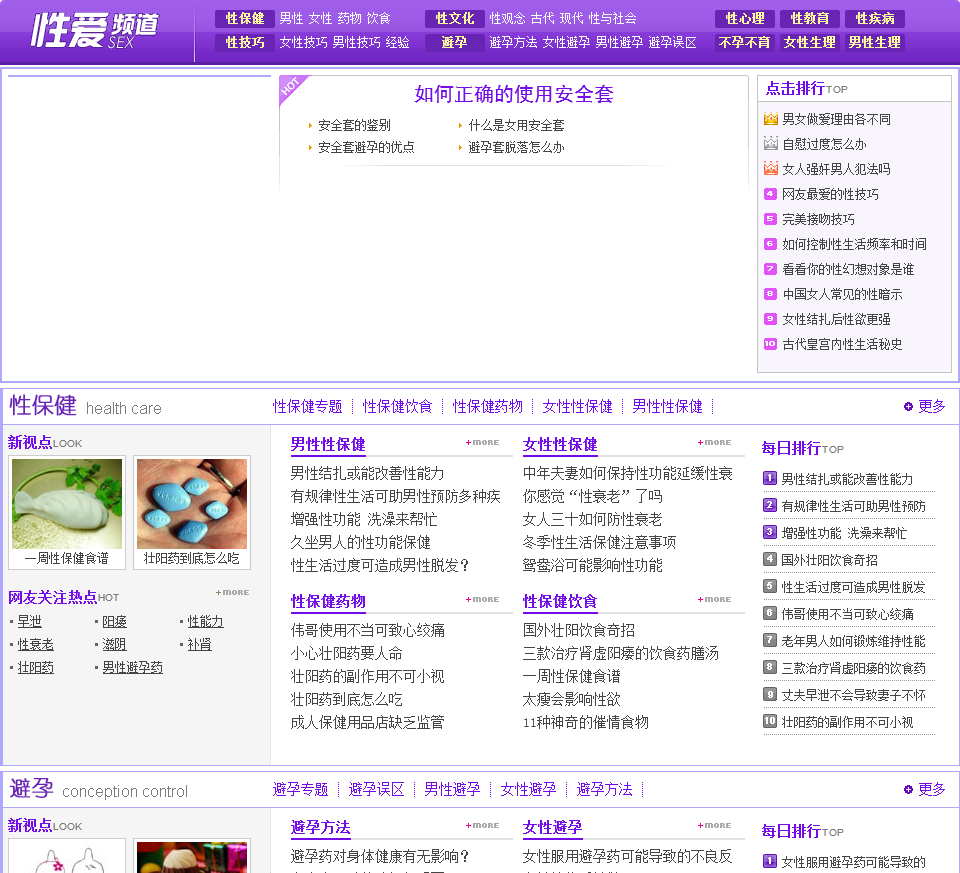
Task: Click rank 7 badge beside 看看你的性幻想对象是谁
Action: [x=770, y=269]
